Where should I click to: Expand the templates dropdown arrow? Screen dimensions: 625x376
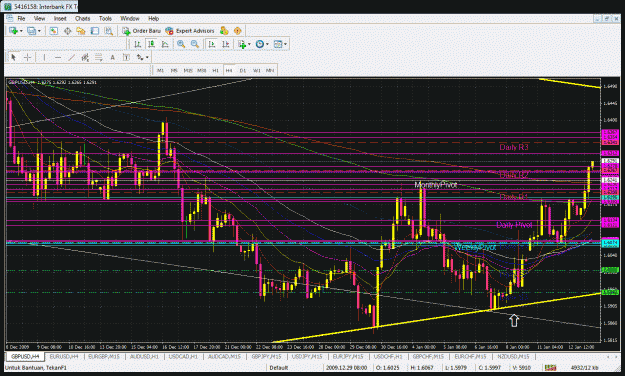click(x=285, y=44)
